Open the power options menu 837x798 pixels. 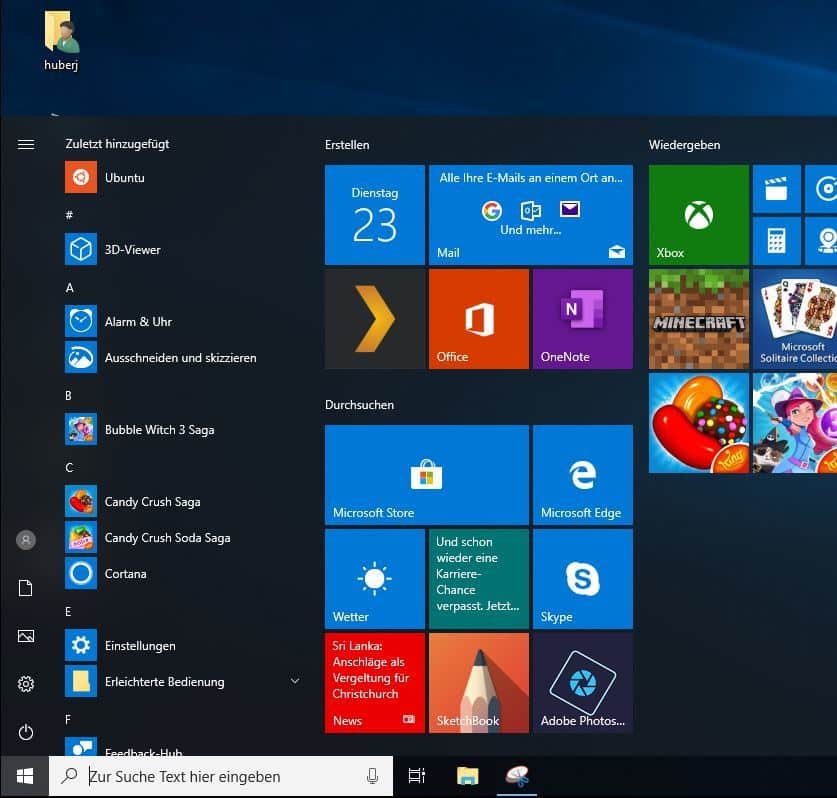point(26,732)
